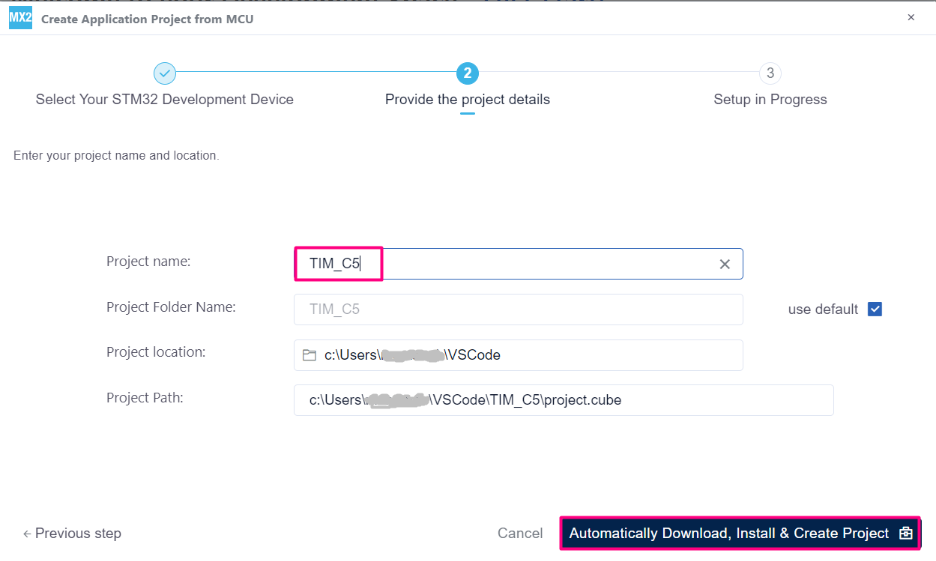
Task: Click the Project location path field
Action: 518,355
